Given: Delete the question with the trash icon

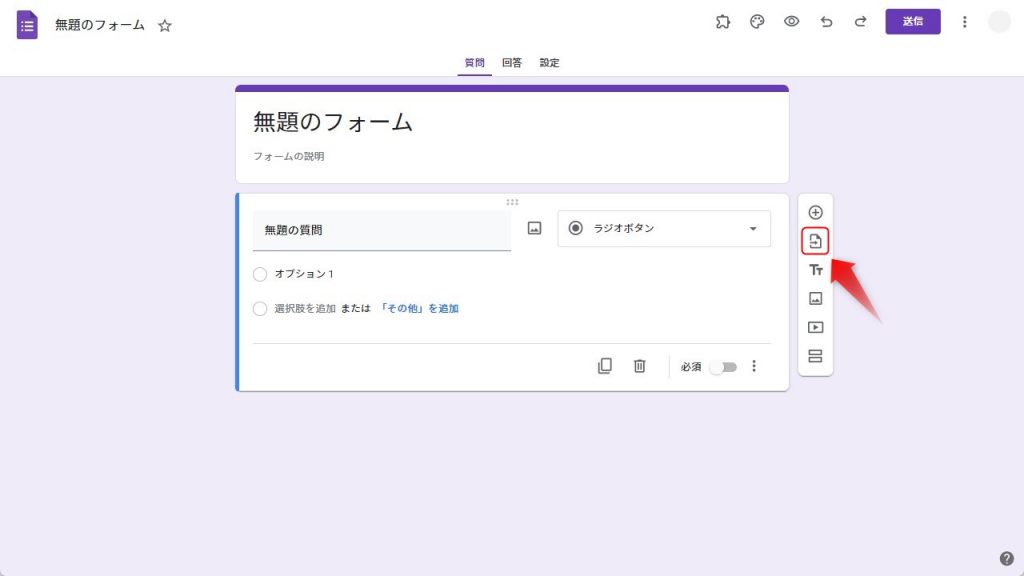Looking at the screenshot, I should point(639,366).
